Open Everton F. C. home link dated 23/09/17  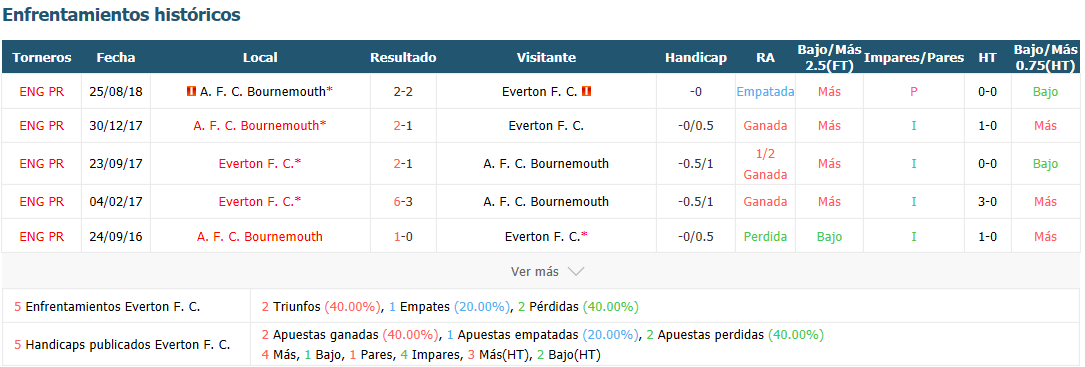pos(259,163)
